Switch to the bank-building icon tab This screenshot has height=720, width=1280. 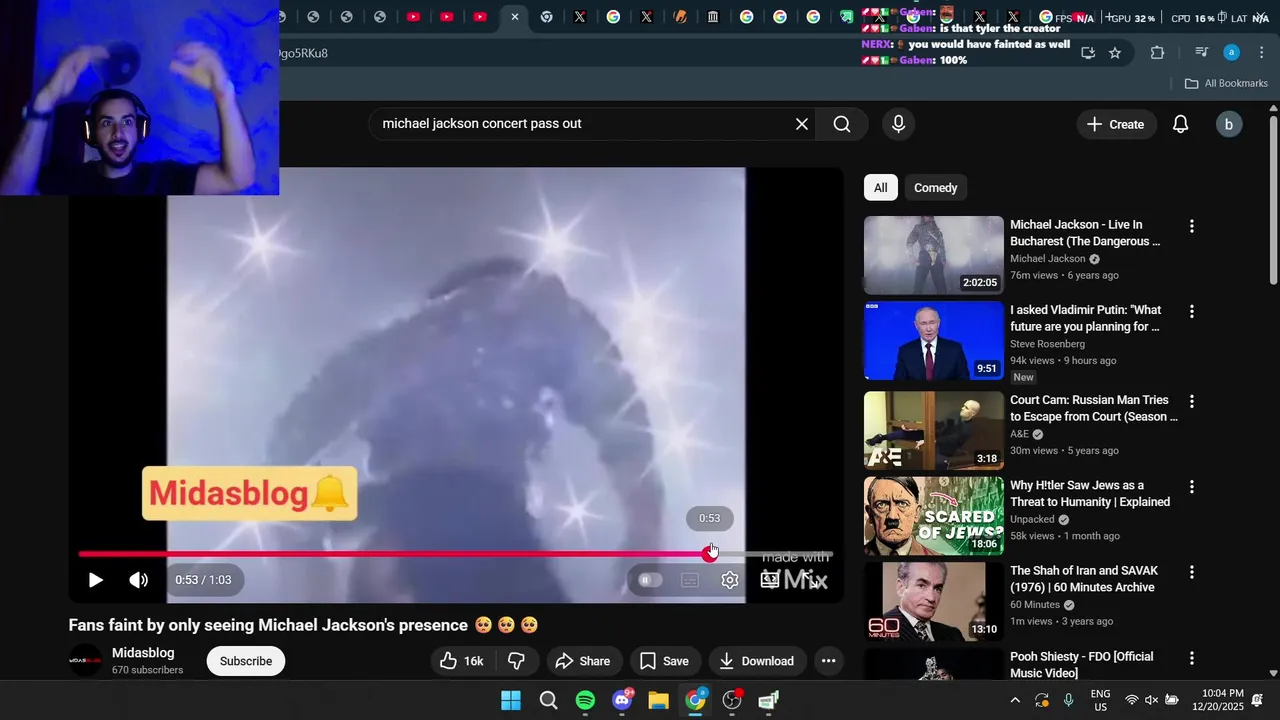click(x=713, y=17)
